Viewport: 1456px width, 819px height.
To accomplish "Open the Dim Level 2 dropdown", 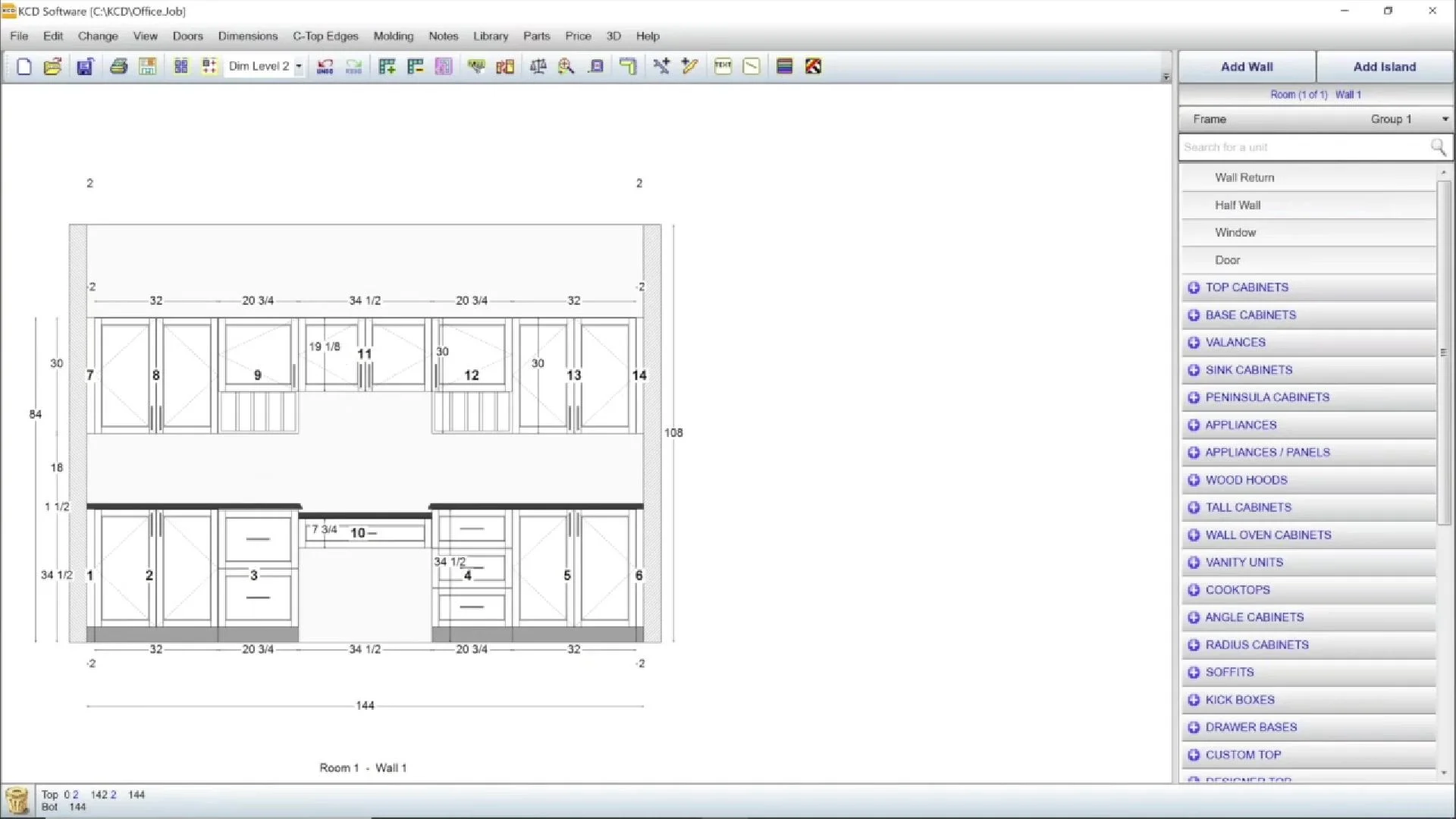I will [299, 67].
